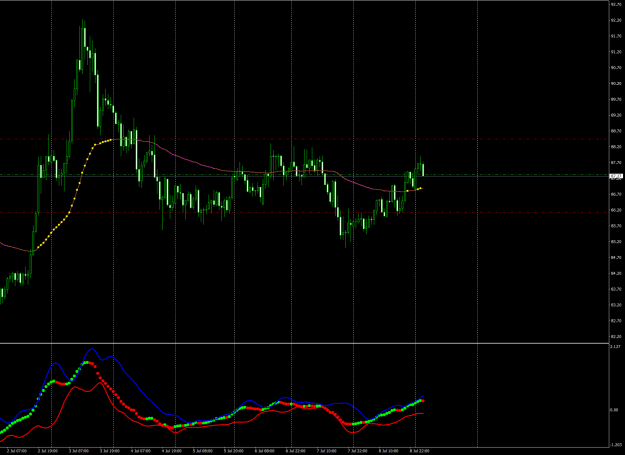Click the '6 Jul 22:00' time axis label

tap(295, 451)
